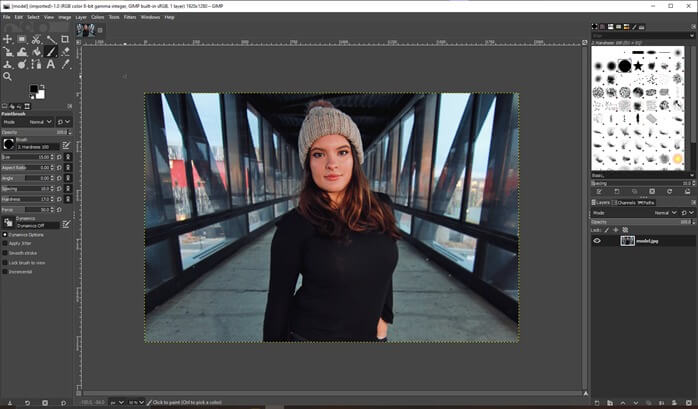Select the Fuzzy Select wand tool
Image resolution: width=698 pixels, height=409 pixels.
pos(51,40)
